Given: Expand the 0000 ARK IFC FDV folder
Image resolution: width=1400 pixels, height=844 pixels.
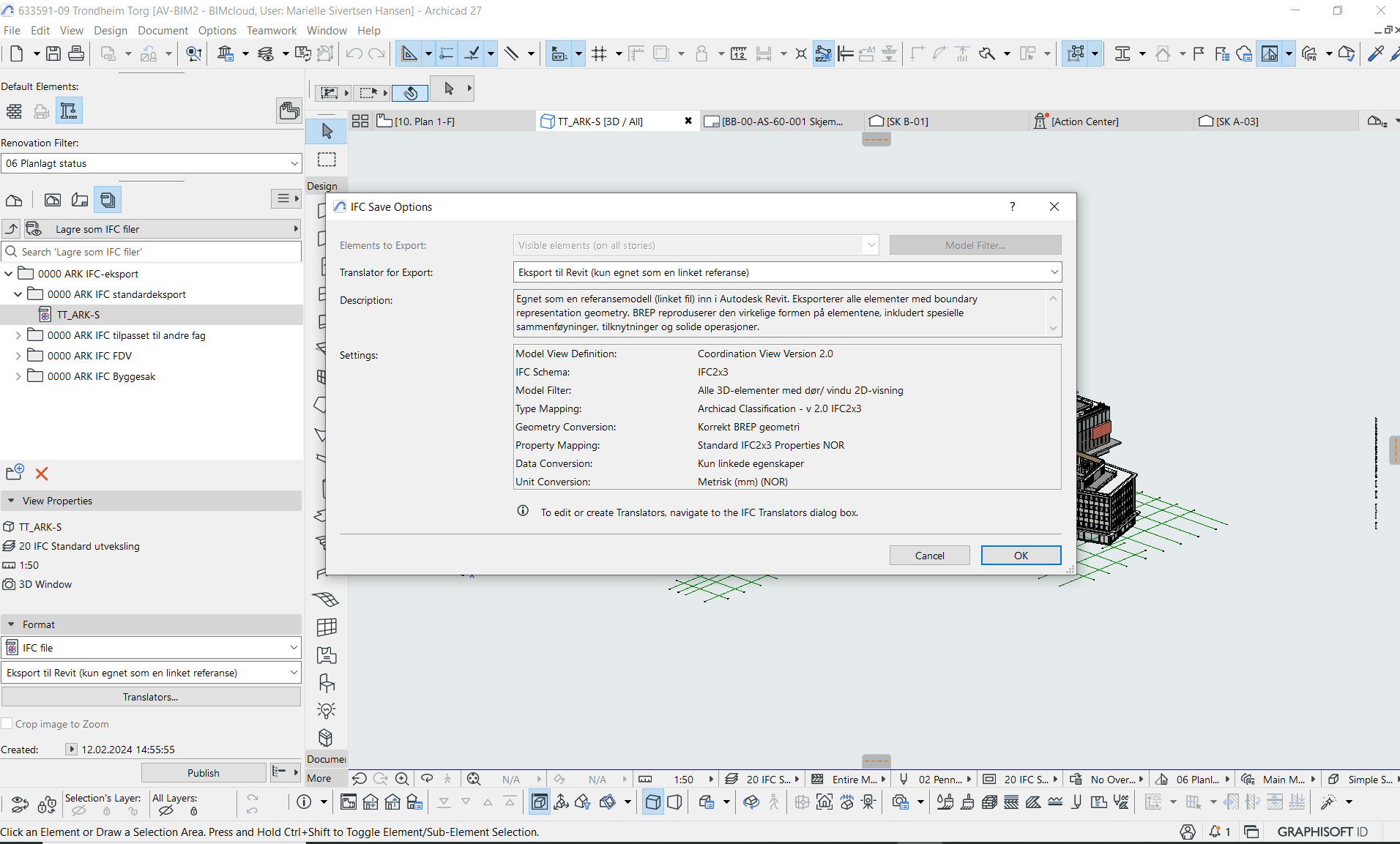Looking at the screenshot, I should point(18,356).
